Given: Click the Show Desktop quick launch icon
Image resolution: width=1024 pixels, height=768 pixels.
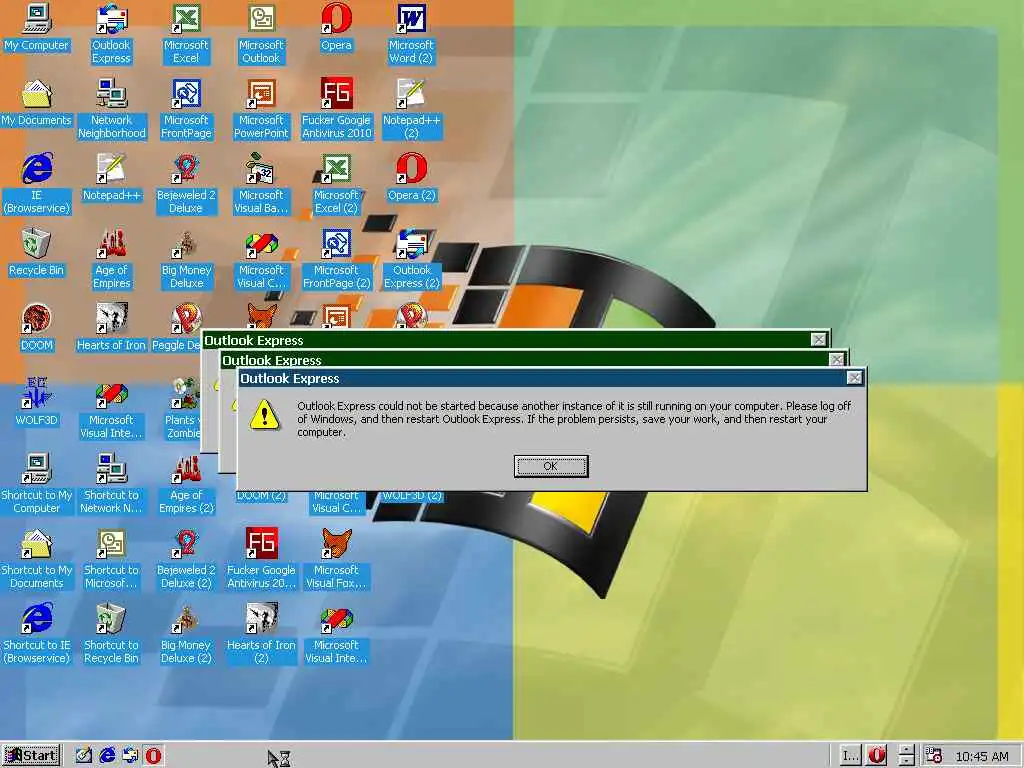Looking at the screenshot, I should click(x=84, y=756).
